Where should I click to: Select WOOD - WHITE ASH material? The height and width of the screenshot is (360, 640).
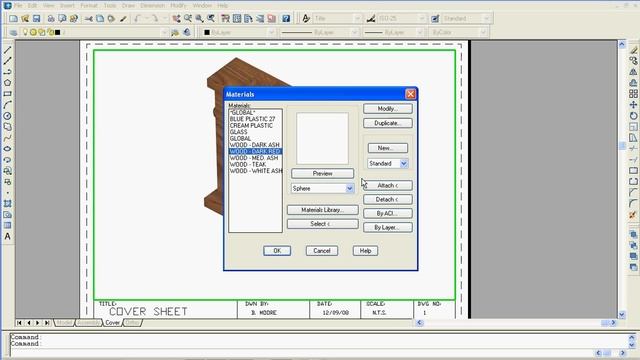pos(256,171)
